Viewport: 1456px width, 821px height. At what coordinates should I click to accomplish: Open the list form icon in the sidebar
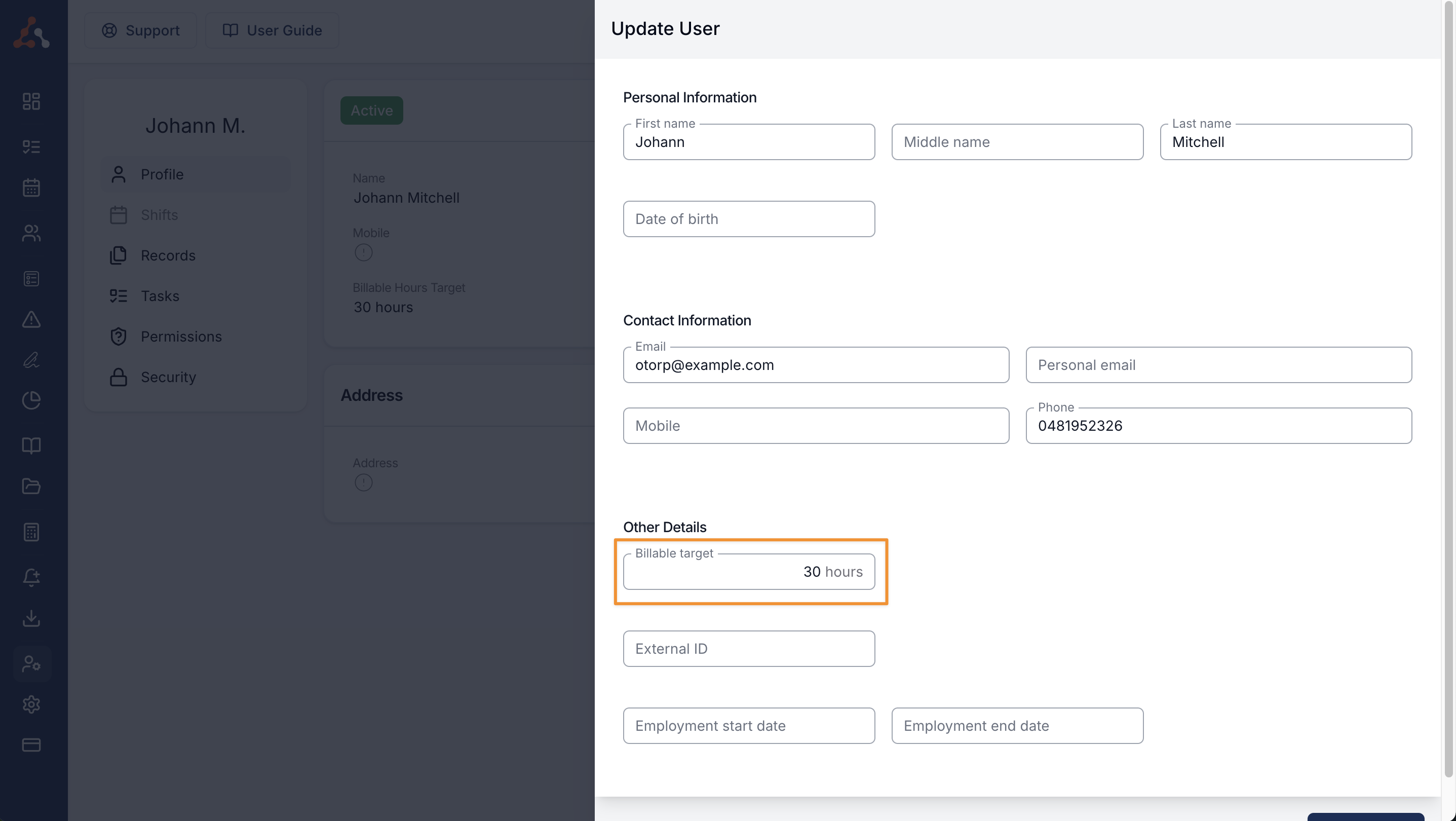click(x=31, y=279)
